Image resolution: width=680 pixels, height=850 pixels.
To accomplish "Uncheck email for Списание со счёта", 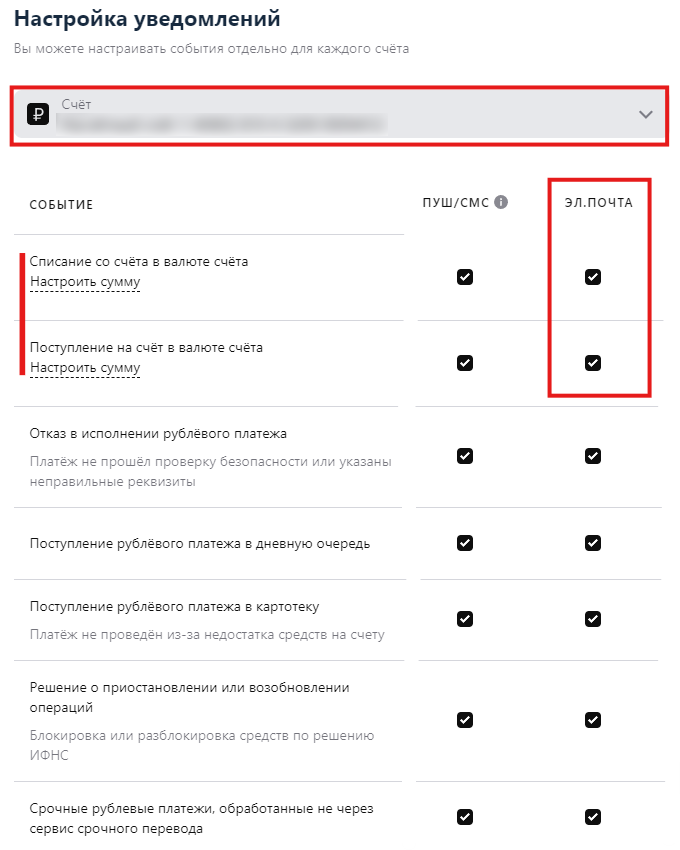I will point(593,277).
